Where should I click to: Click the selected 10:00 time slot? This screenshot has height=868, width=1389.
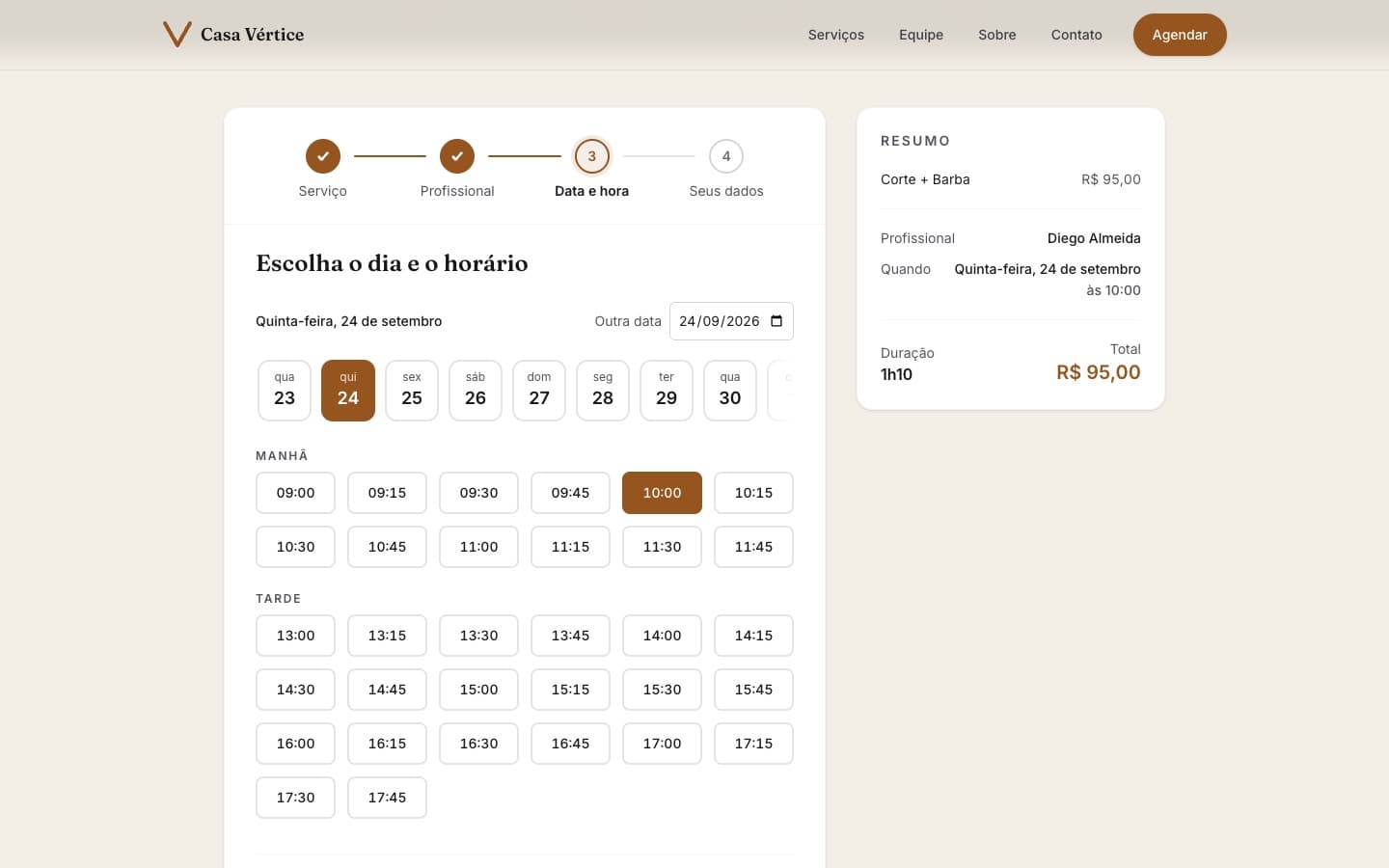662,493
